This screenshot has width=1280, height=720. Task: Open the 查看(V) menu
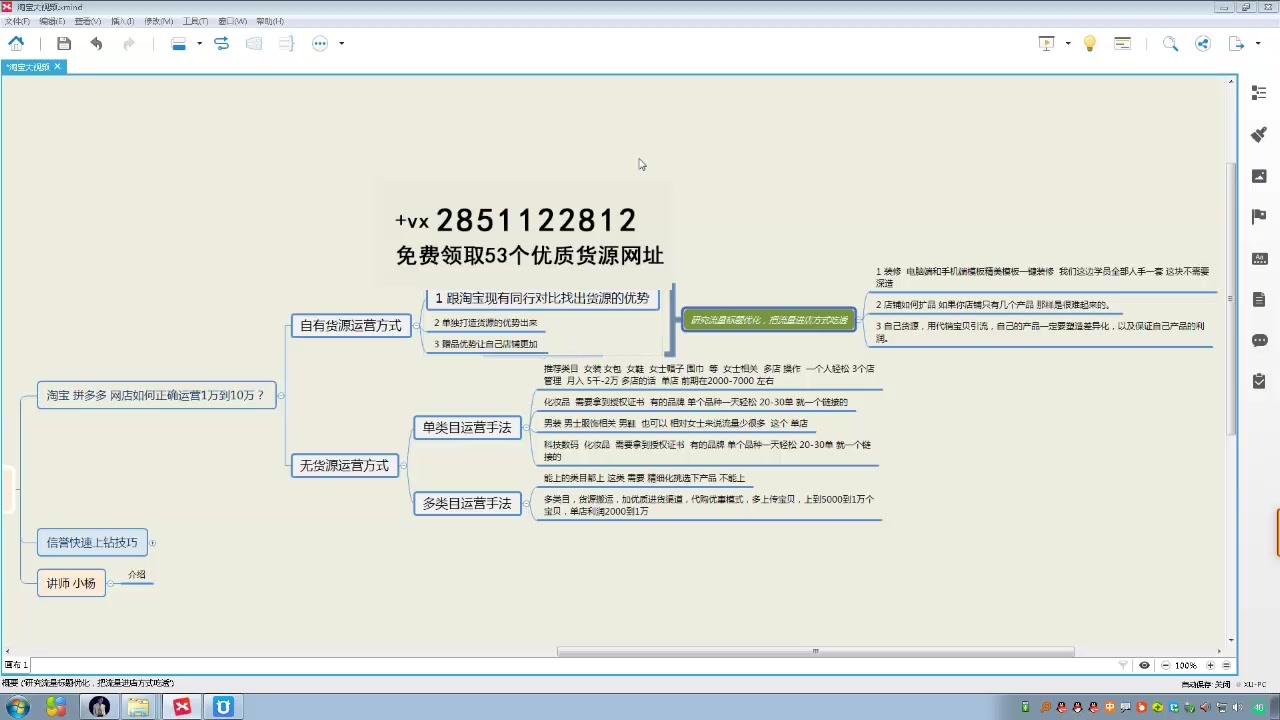pyautogui.click(x=88, y=21)
